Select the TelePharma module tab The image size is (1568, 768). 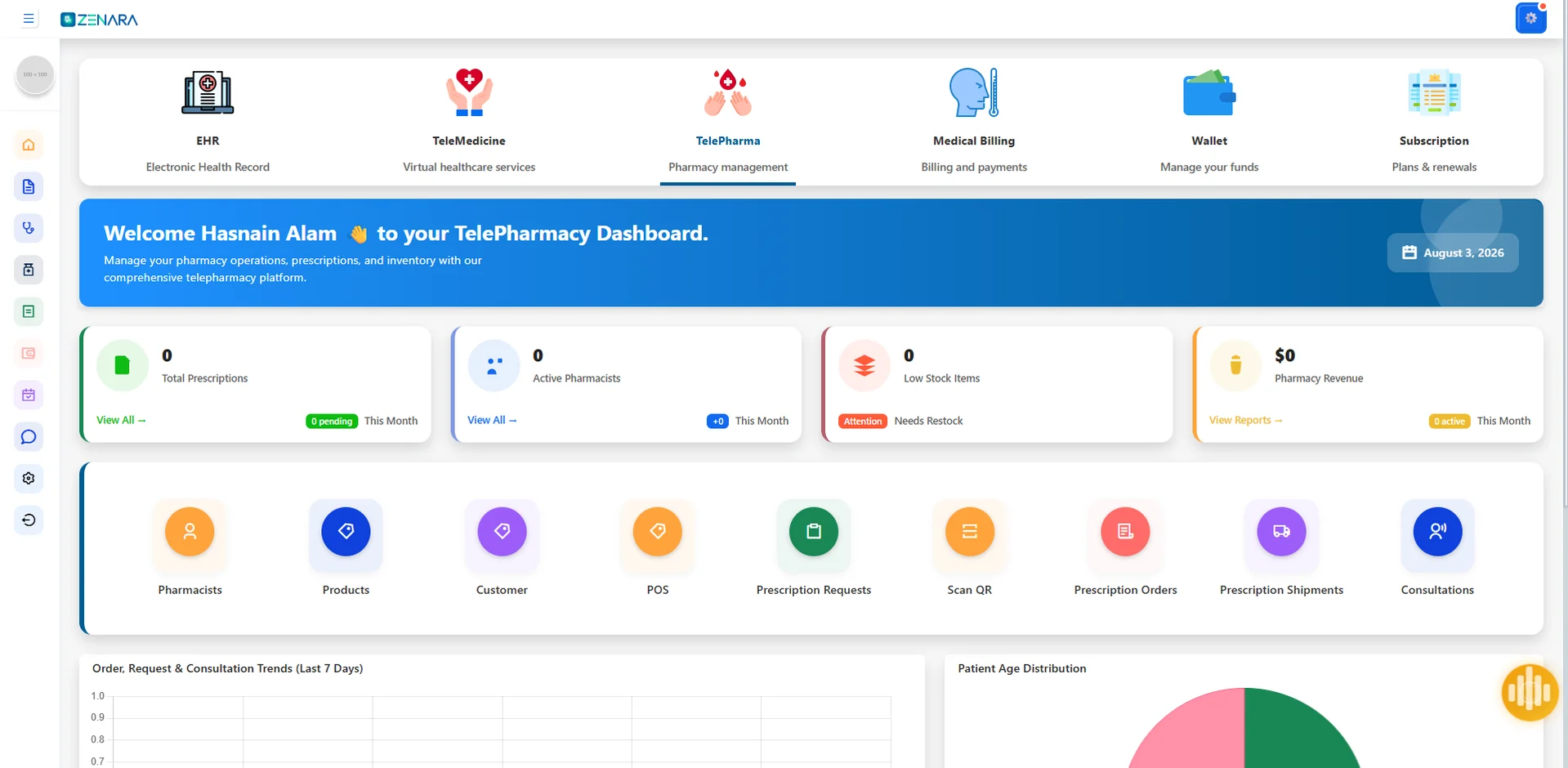coord(728,121)
